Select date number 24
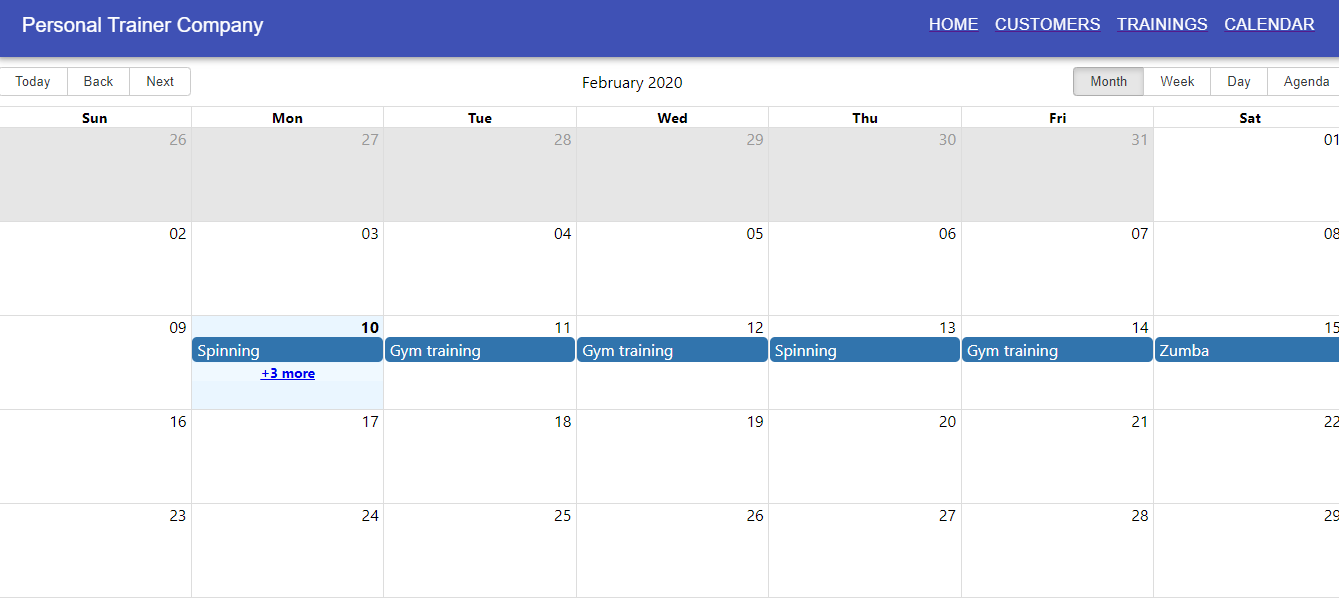Image resolution: width=1339 pixels, height=603 pixels. pyautogui.click(x=370, y=516)
